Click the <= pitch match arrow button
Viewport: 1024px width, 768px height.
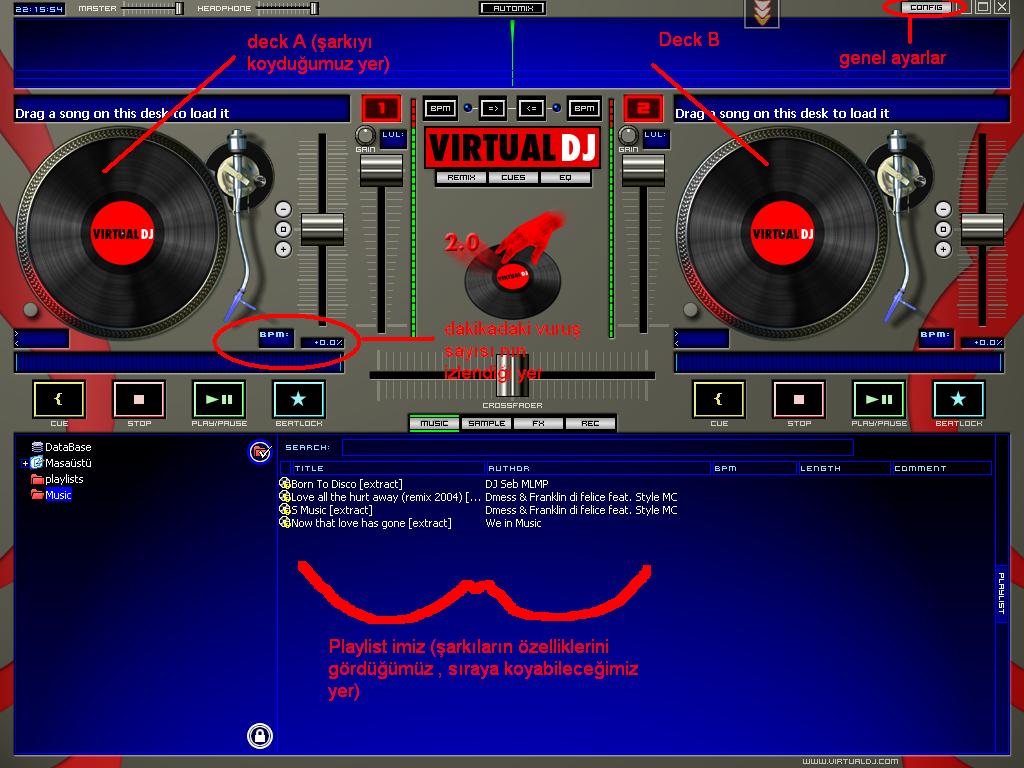(x=532, y=108)
